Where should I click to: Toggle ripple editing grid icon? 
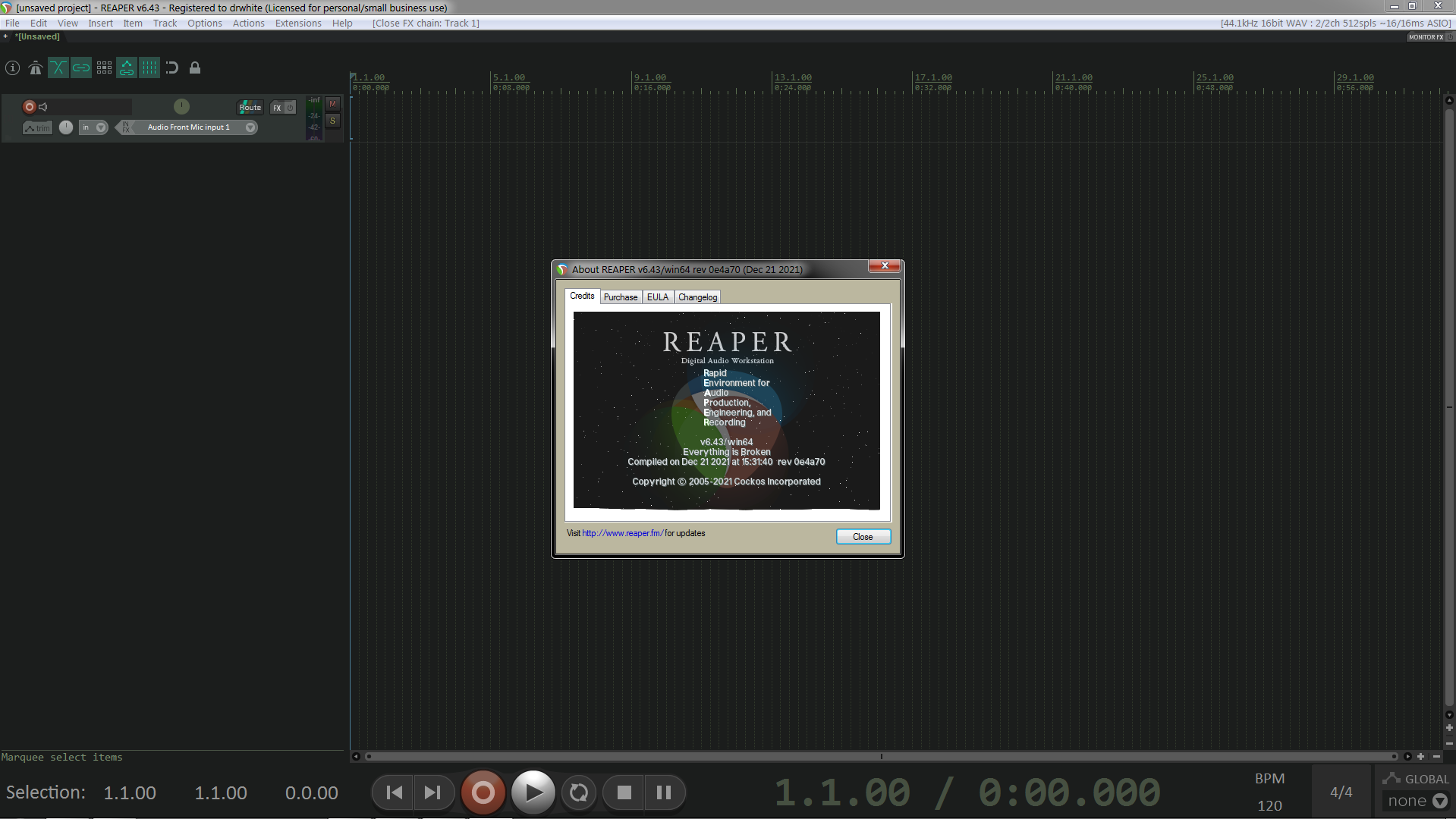point(104,68)
